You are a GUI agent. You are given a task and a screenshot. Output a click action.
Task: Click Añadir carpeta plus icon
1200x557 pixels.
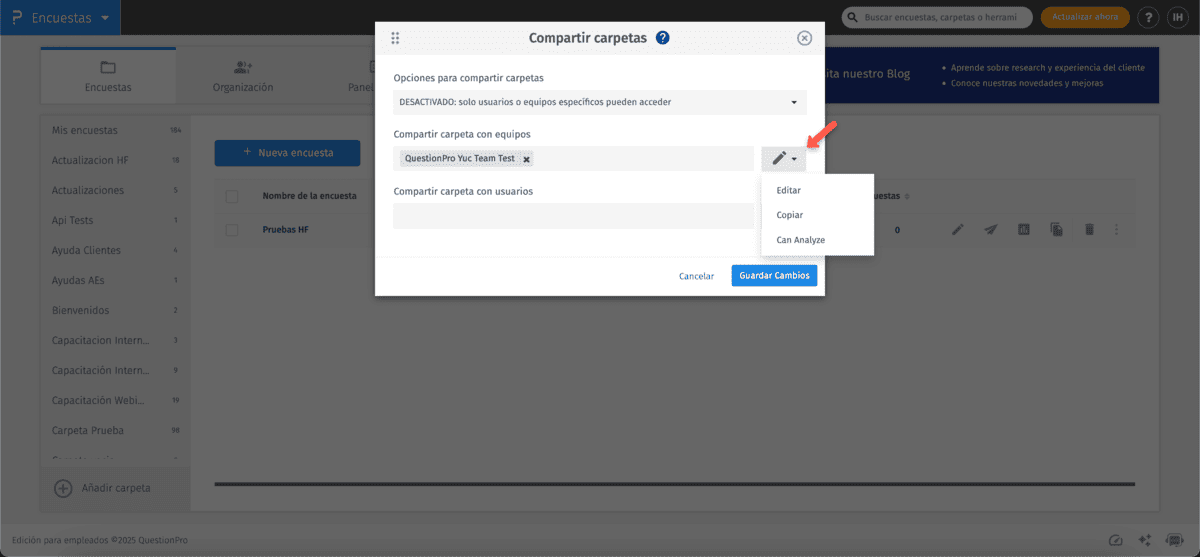click(63, 488)
